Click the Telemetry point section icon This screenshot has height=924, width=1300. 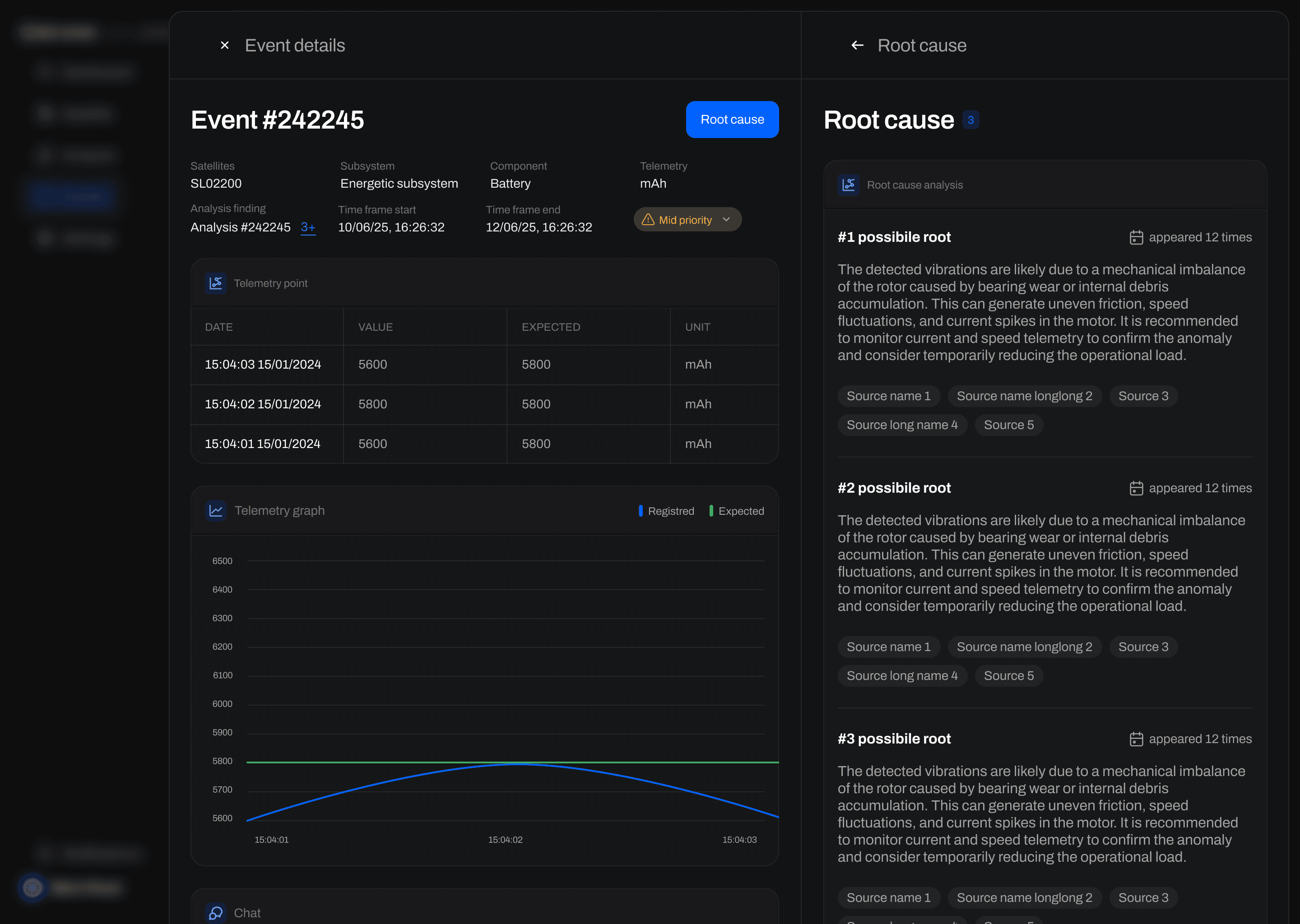(216, 283)
